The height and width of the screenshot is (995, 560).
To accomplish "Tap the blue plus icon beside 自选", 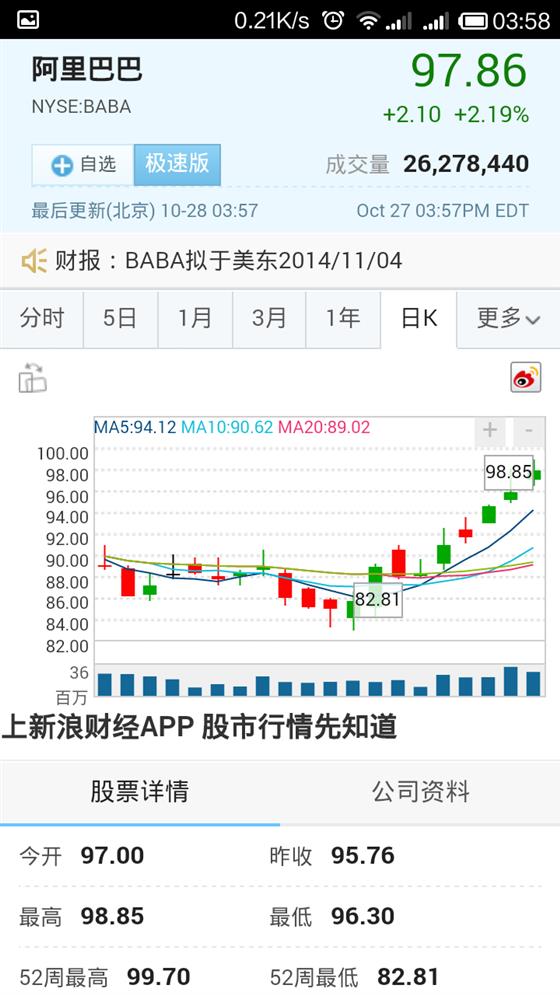I will (62, 166).
